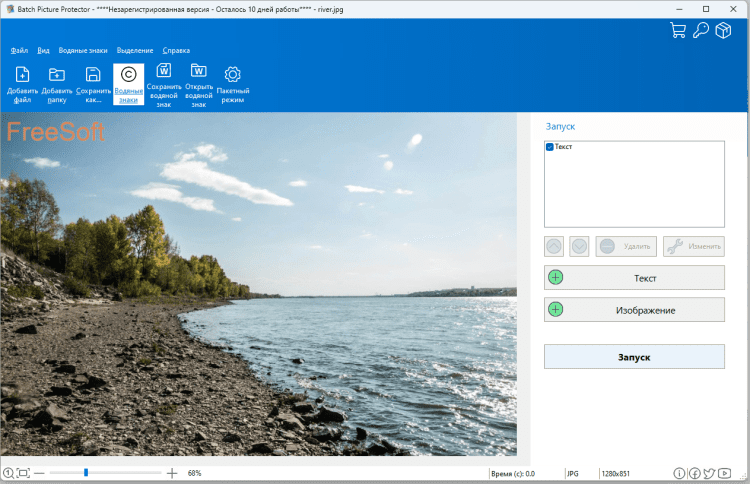Open the Выделение menu
This screenshot has width=750, height=484.
[135, 50]
